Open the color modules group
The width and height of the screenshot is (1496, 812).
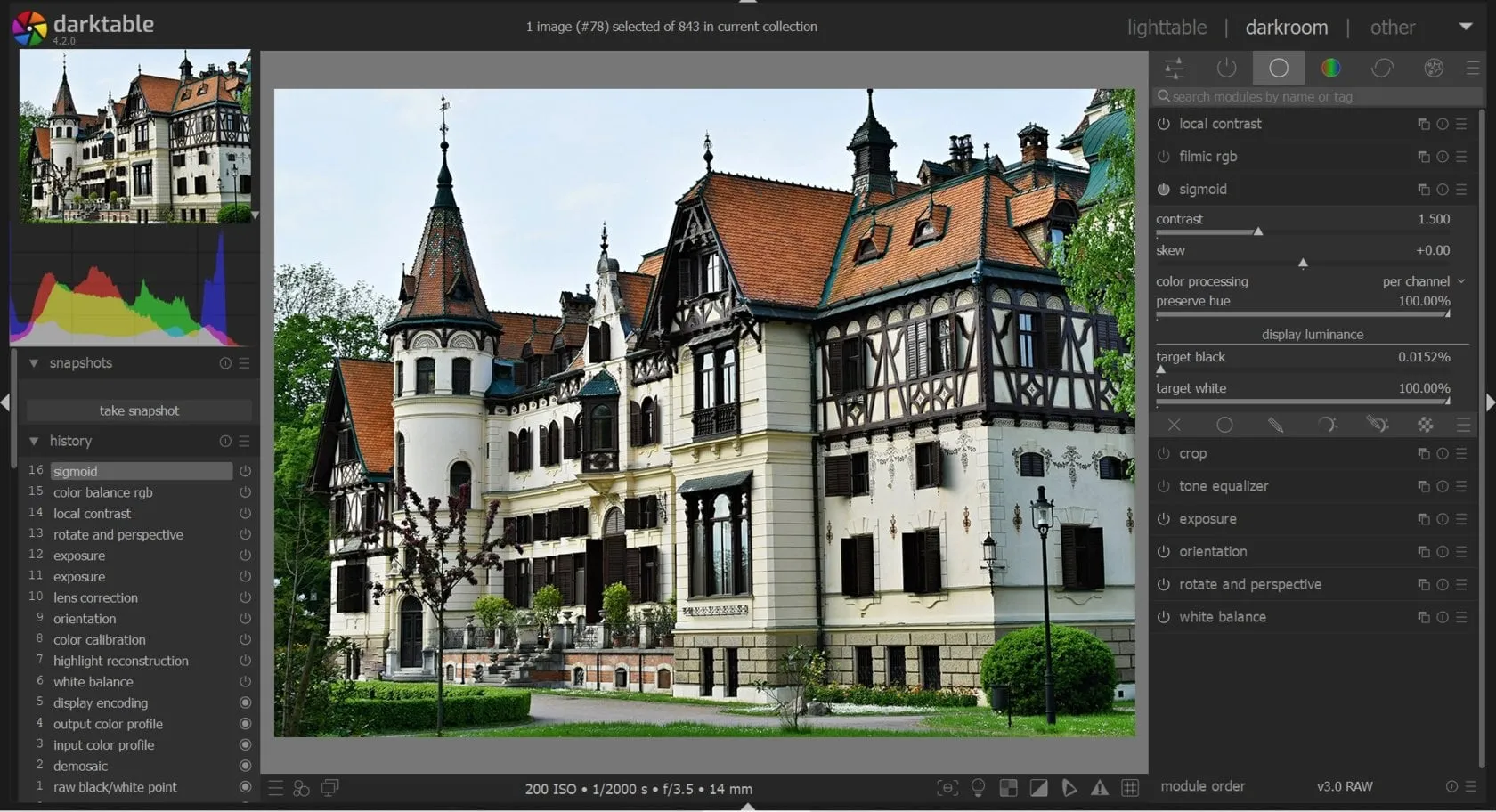pyautogui.click(x=1330, y=68)
